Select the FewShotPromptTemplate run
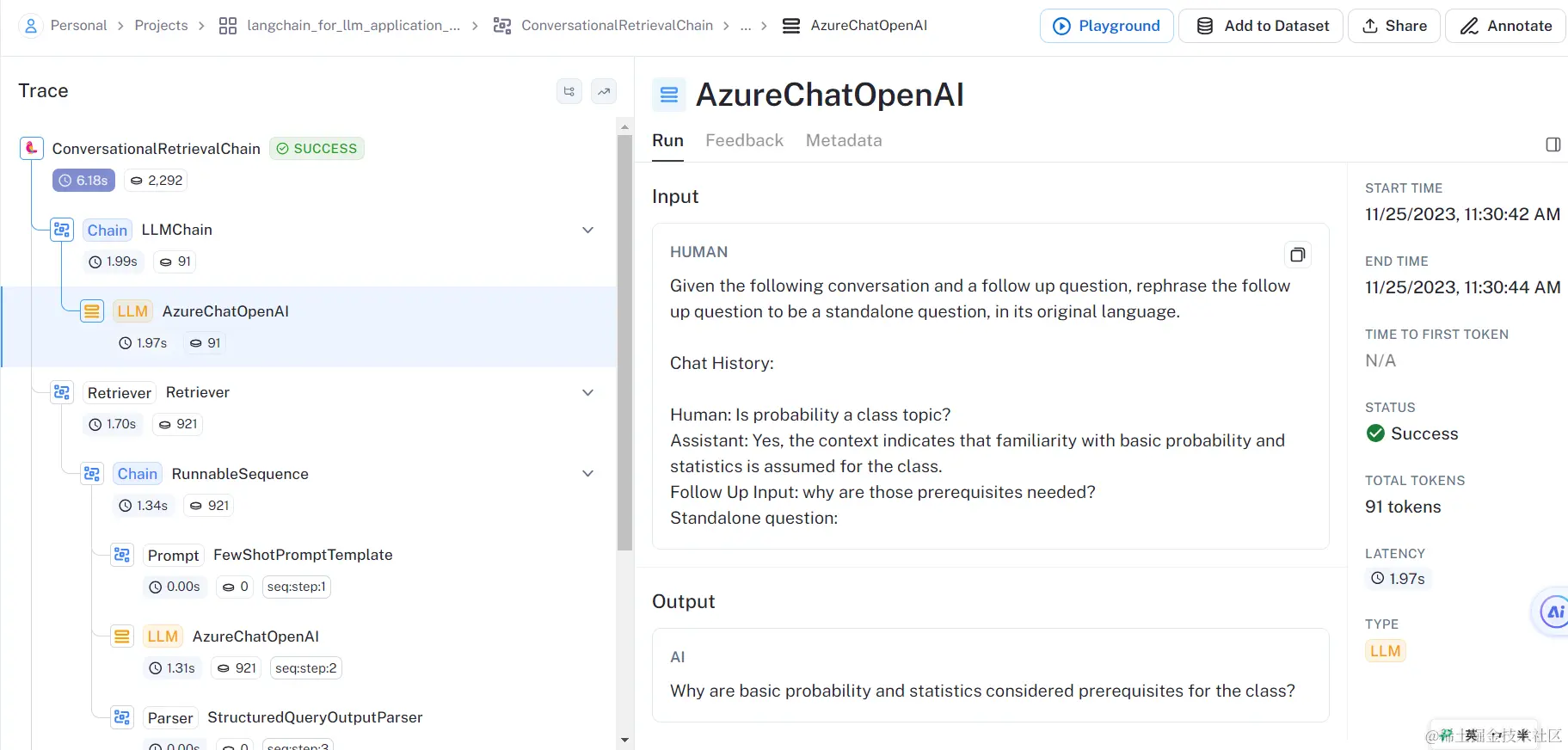The width and height of the screenshot is (1568, 750). (x=303, y=555)
